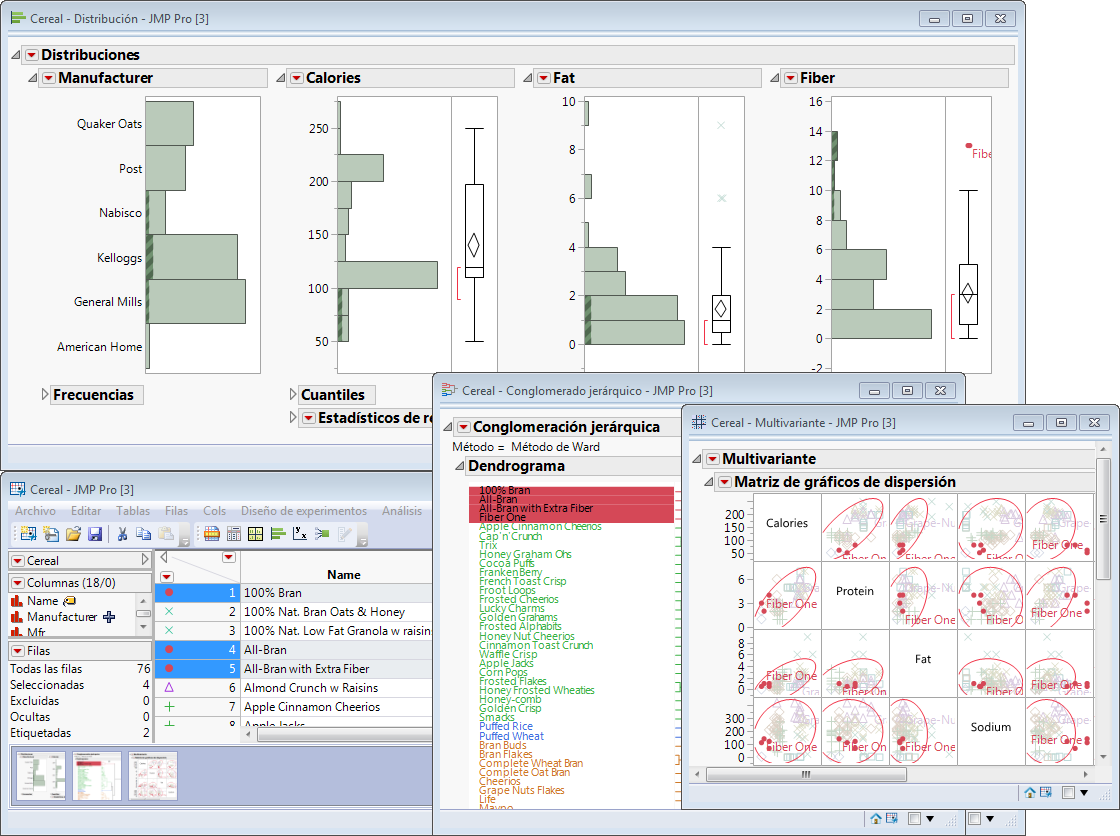
Task: Click the Name column header
Action: (343, 575)
